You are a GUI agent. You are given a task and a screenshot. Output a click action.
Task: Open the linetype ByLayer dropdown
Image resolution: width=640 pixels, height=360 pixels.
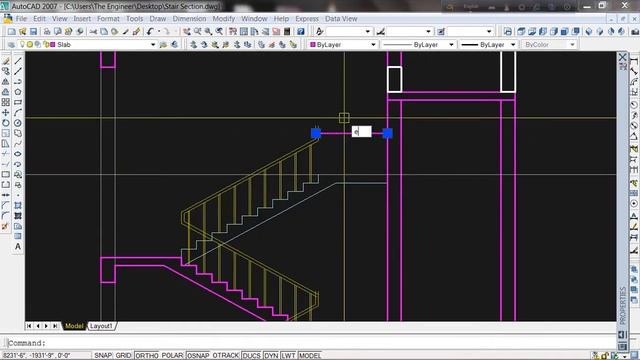coord(451,44)
